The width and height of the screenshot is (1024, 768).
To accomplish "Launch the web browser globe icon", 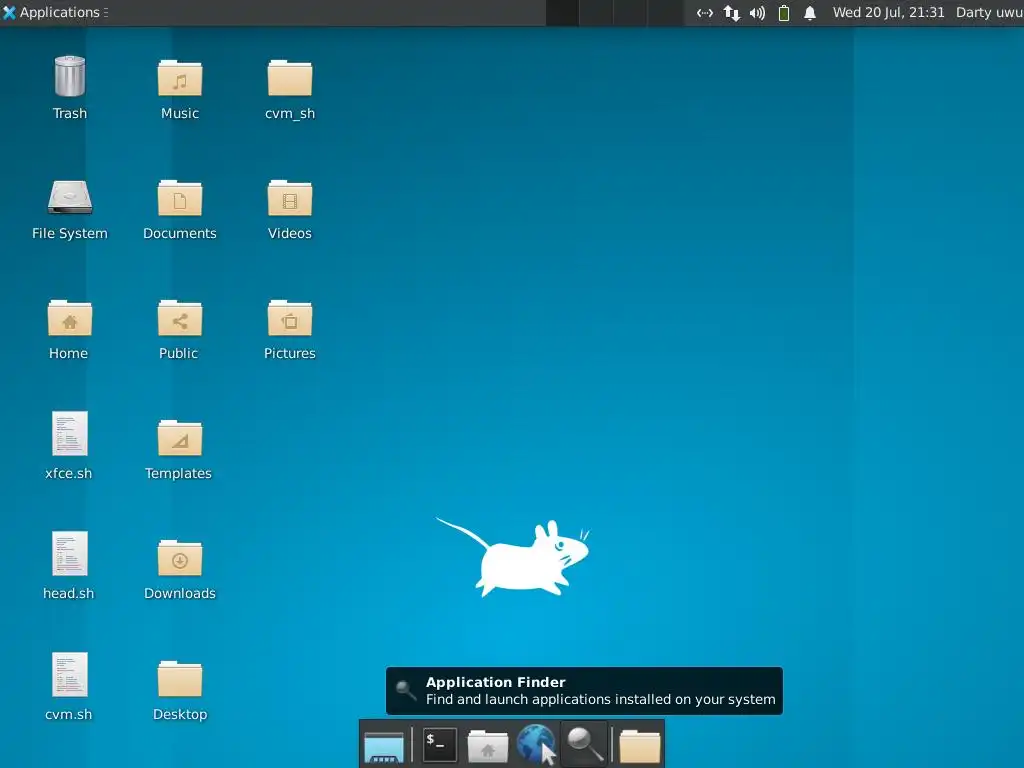I will [536, 744].
